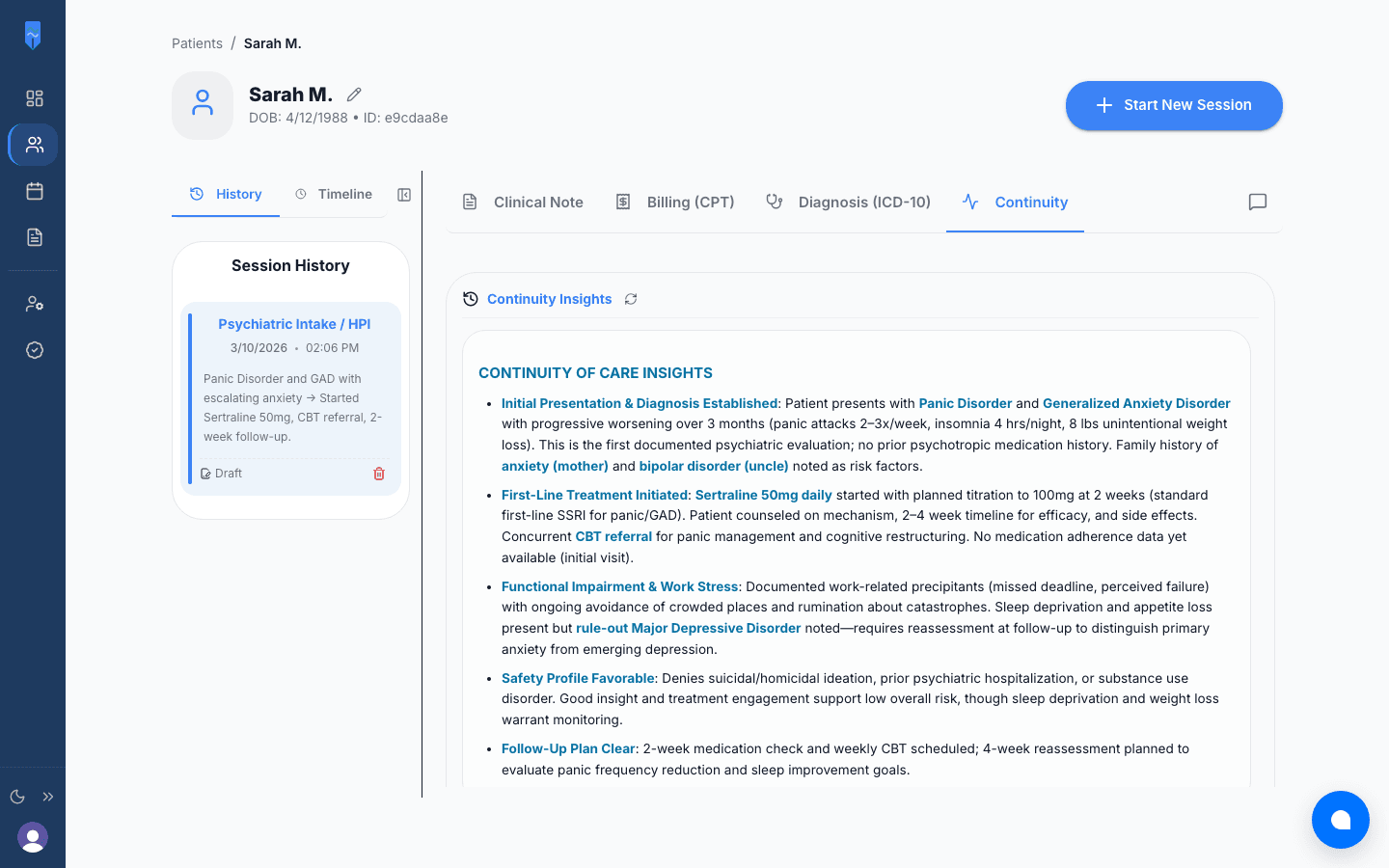Click the Start New Session button
1389x868 pixels.
(1174, 105)
